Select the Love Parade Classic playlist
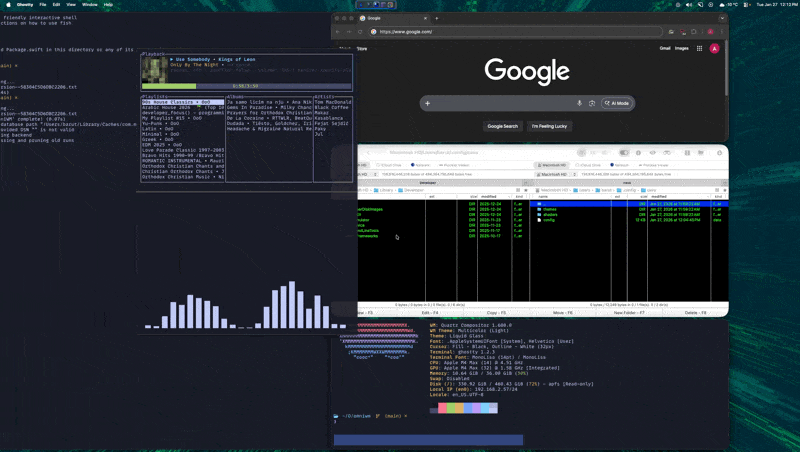Screen dimensions: 800x452 point(183,150)
